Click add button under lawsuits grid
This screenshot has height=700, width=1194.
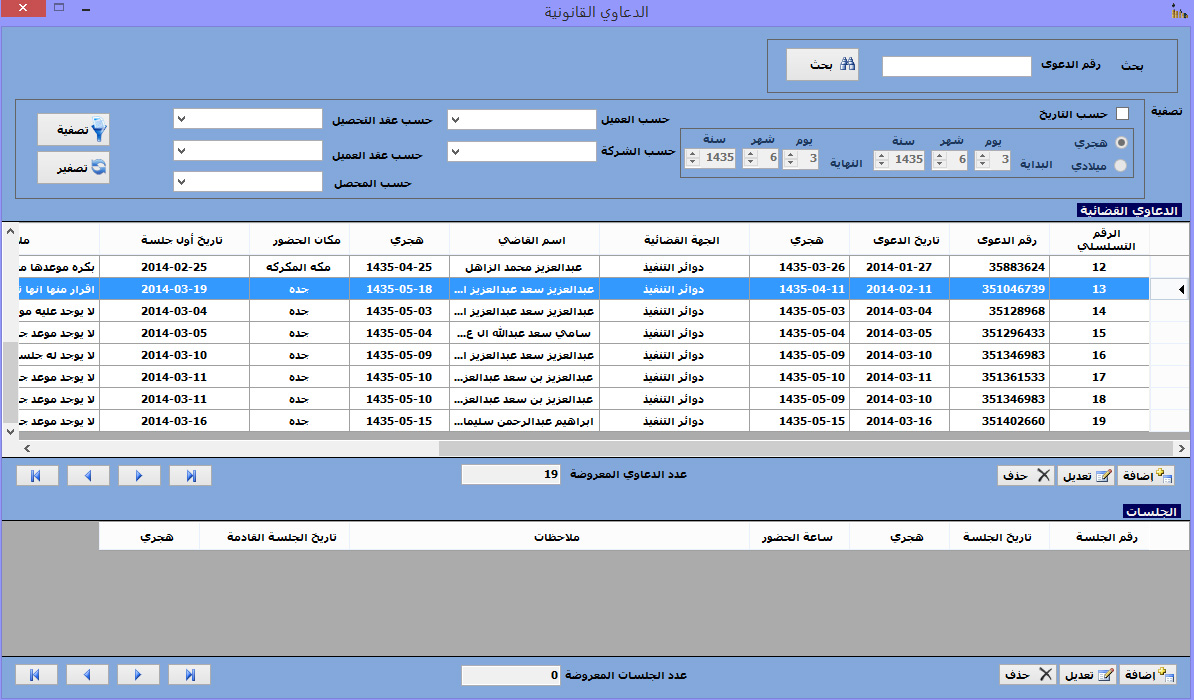[x=1147, y=476]
